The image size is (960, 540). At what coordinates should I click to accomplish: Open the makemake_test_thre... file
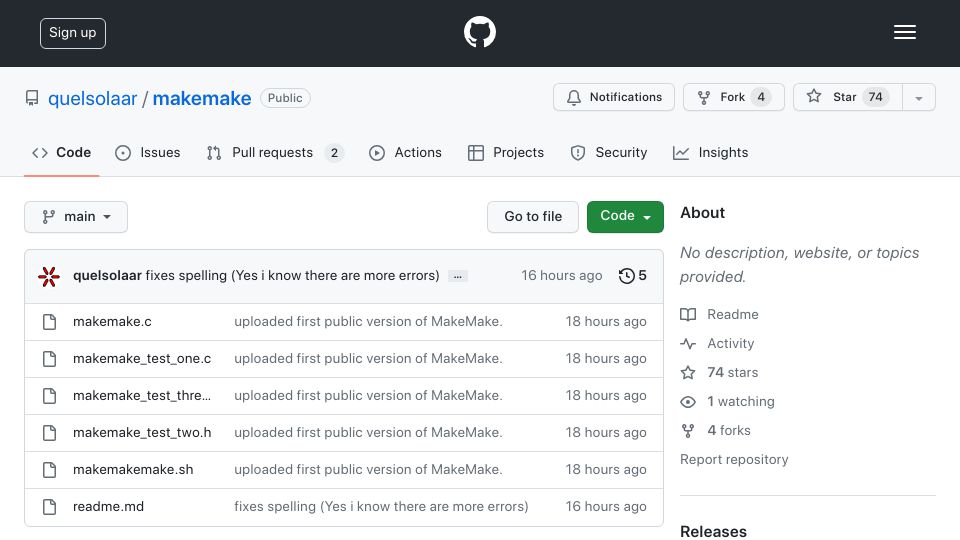click(142, 396)
